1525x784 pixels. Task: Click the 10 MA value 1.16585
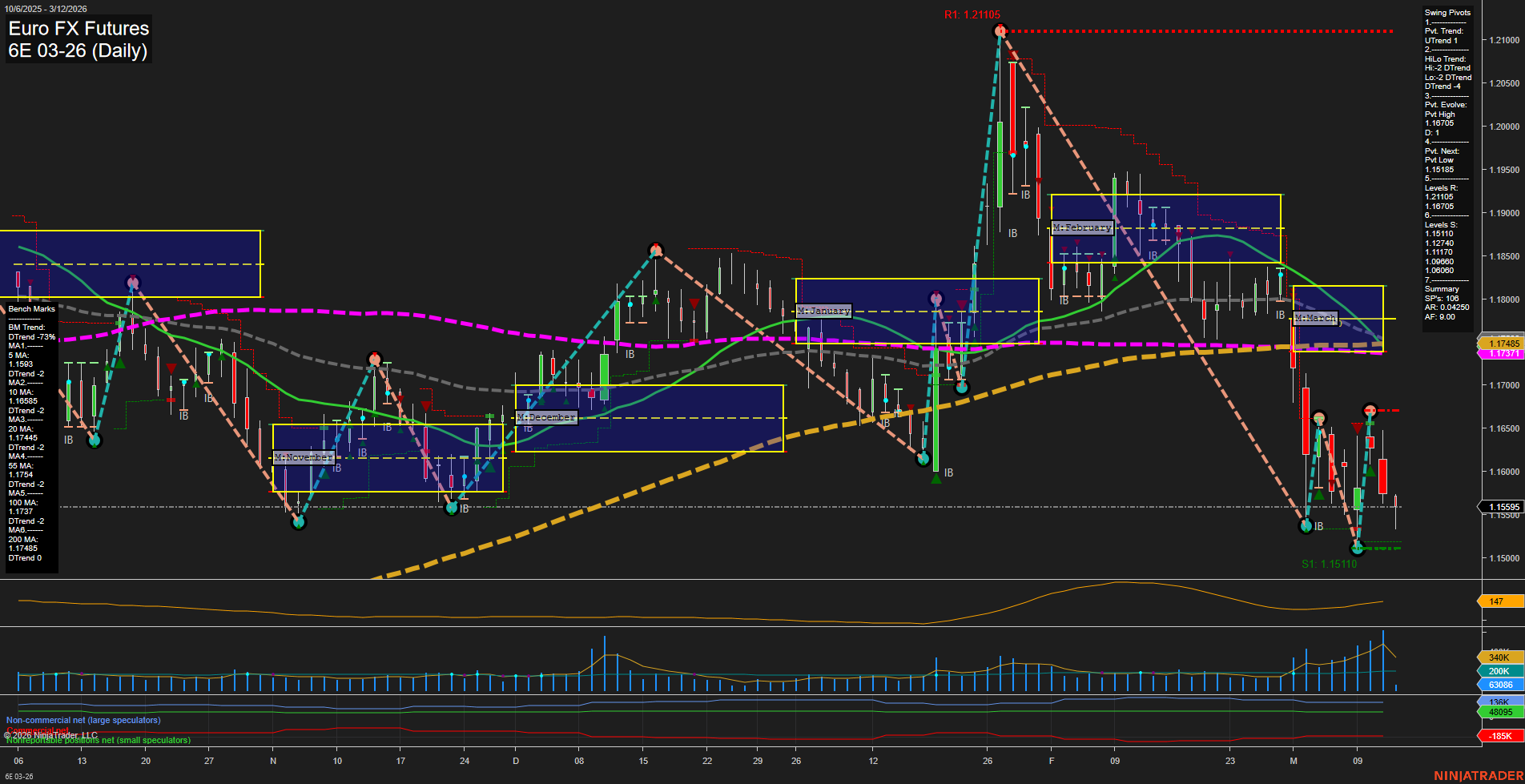[x=23, y=401]
